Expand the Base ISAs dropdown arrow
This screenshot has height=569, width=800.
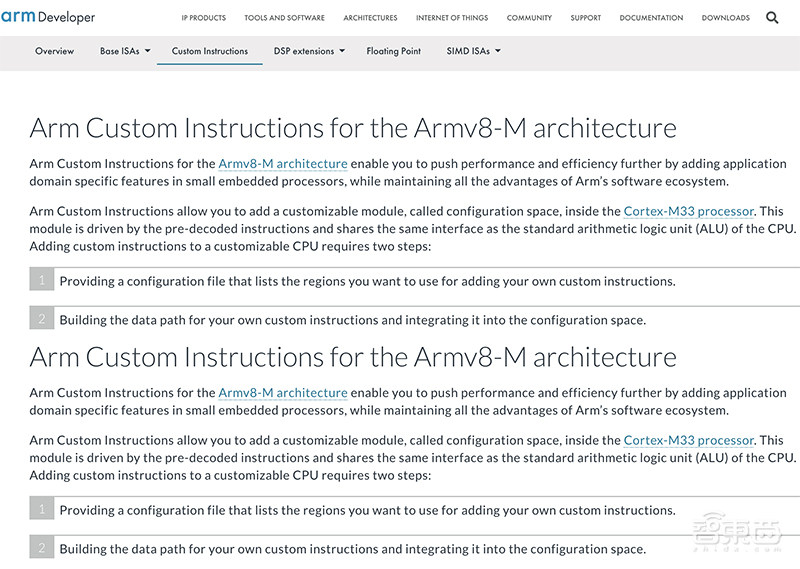coord(147,51)
